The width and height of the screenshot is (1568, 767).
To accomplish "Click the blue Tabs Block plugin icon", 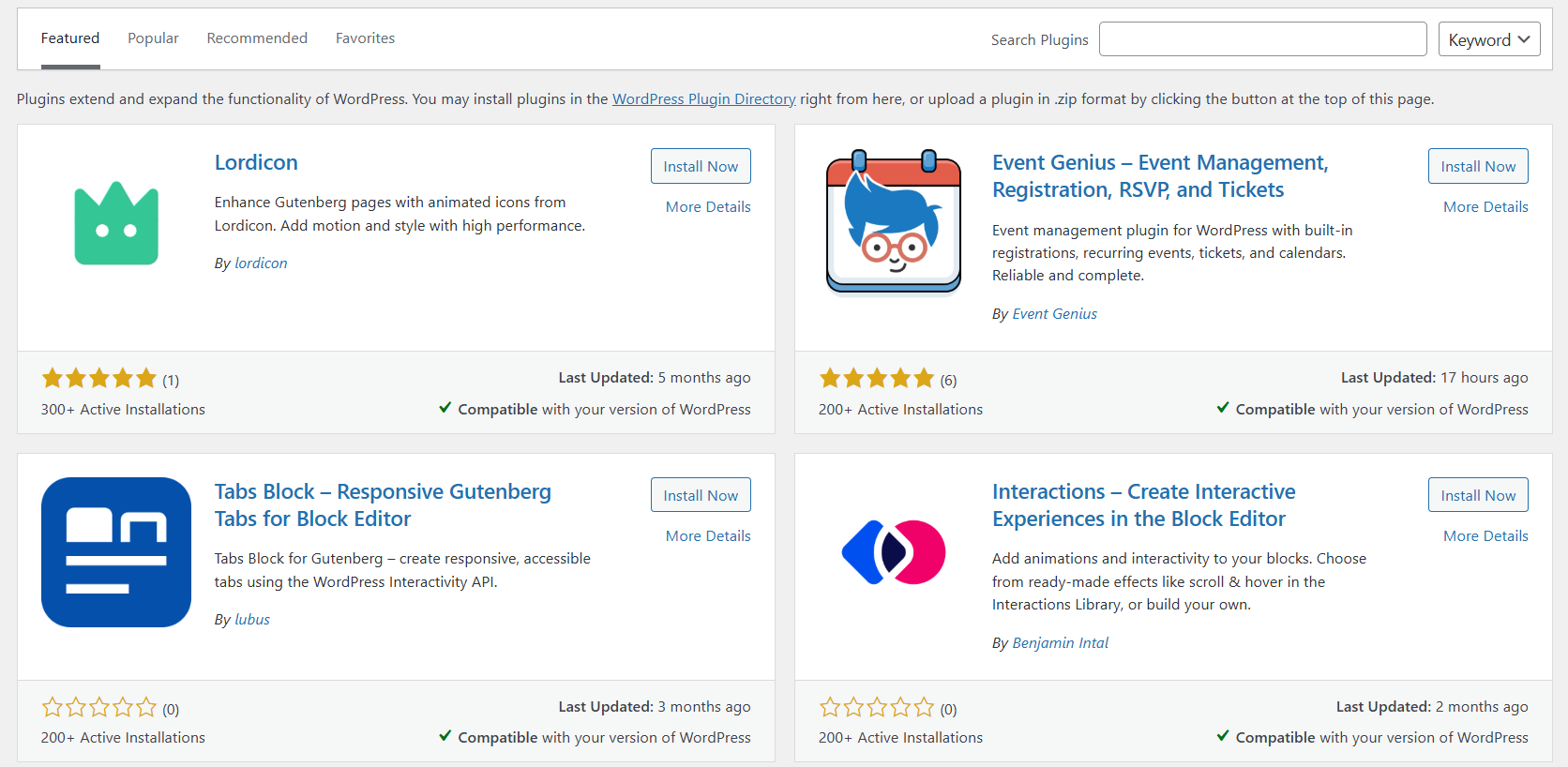I will (x=116, y=552).
